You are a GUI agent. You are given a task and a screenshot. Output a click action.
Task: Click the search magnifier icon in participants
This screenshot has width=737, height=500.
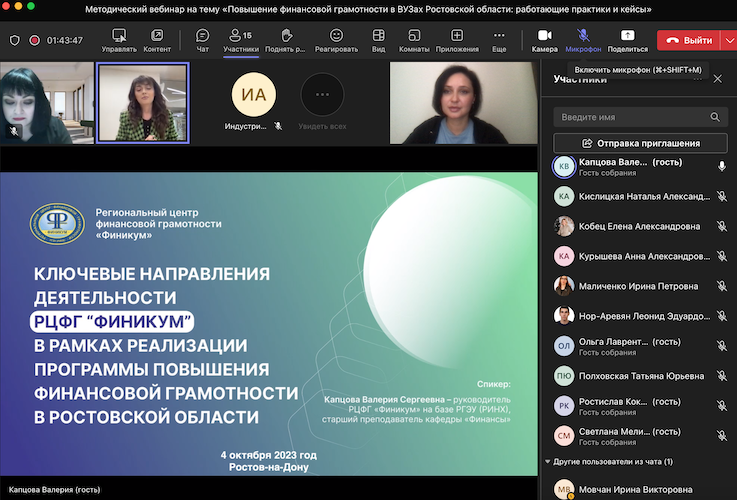[x=715, y=117]
